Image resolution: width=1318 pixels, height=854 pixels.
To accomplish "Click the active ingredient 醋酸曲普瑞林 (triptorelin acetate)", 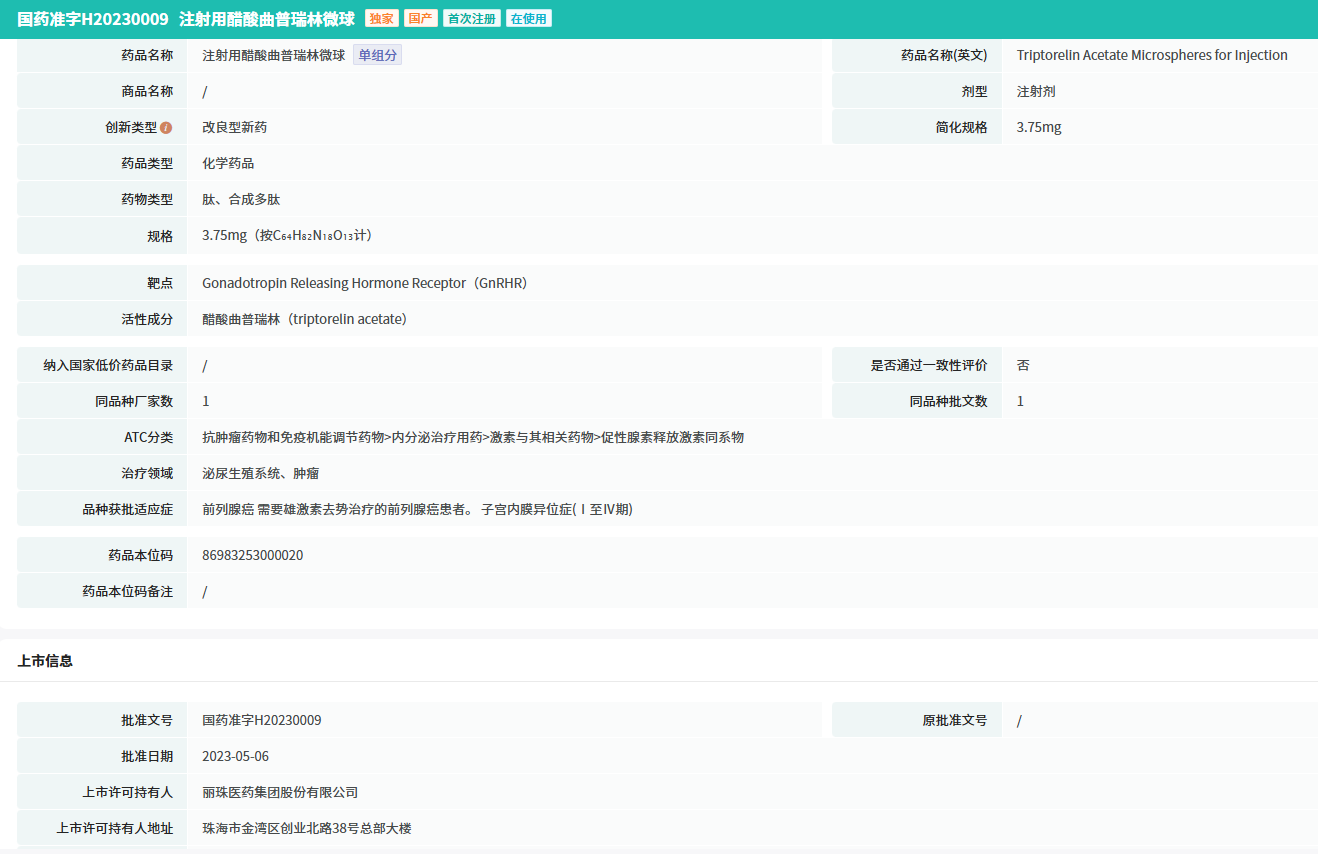I will (x=304, y=320).
